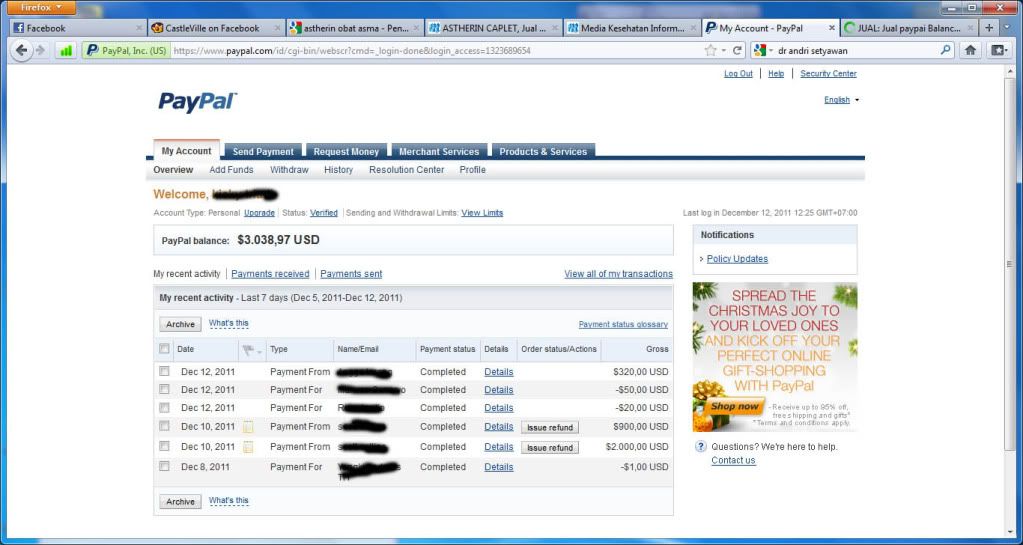Click the search box with dr andri setyawan
Image resolution: width=1023 pixels, height=545 pixels.
[x=856, y=50]
